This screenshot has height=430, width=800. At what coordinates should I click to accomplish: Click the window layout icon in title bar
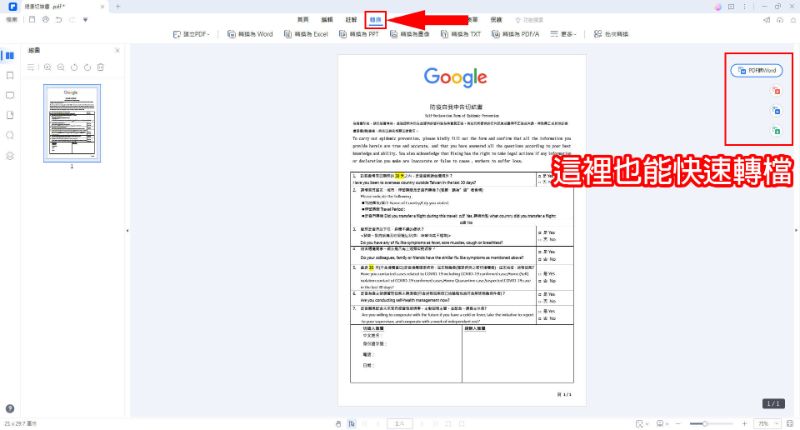[x=731, y=7]
